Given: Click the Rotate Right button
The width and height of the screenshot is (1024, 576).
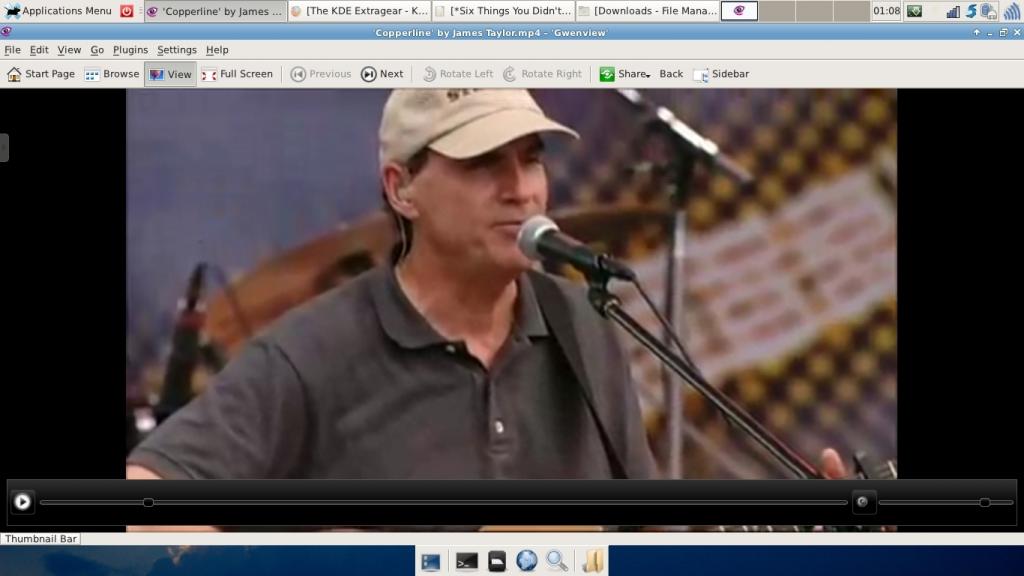Looking at the screenshot, I should 542,74.
